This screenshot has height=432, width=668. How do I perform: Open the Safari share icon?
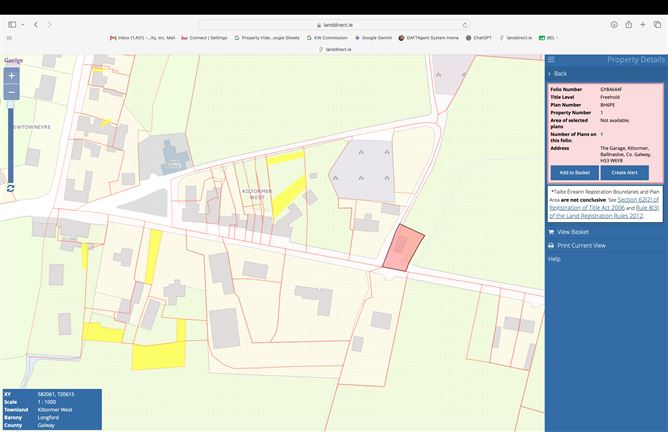coord(628,25)
